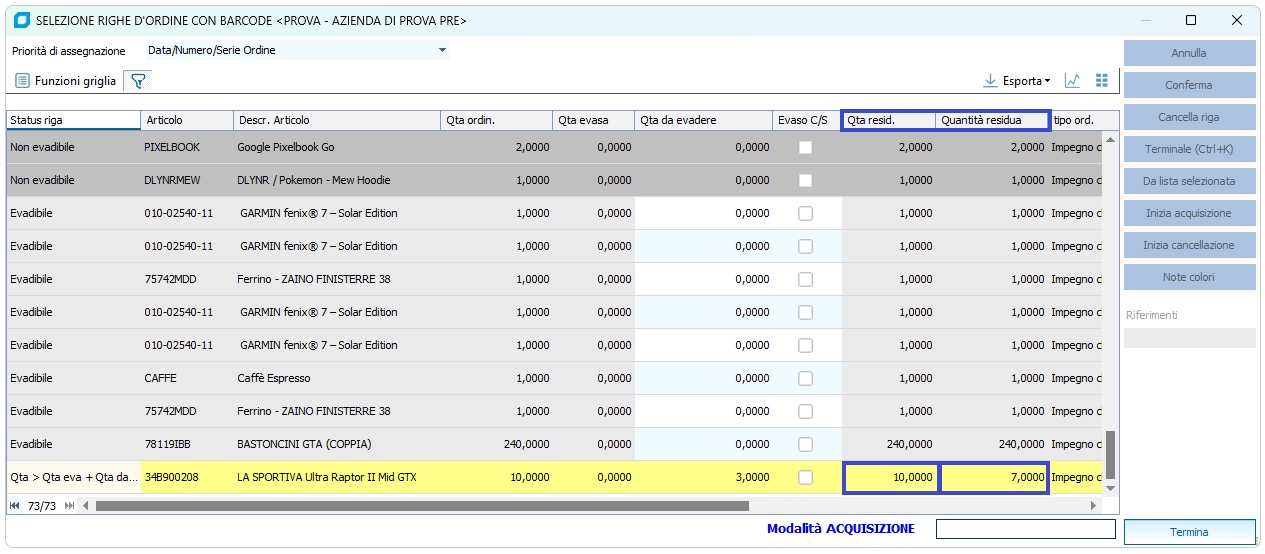The width and height of the screenshot is (1265, 554).
Task: Jump to last record navigation arrow
Action: [x=69, y=506]
